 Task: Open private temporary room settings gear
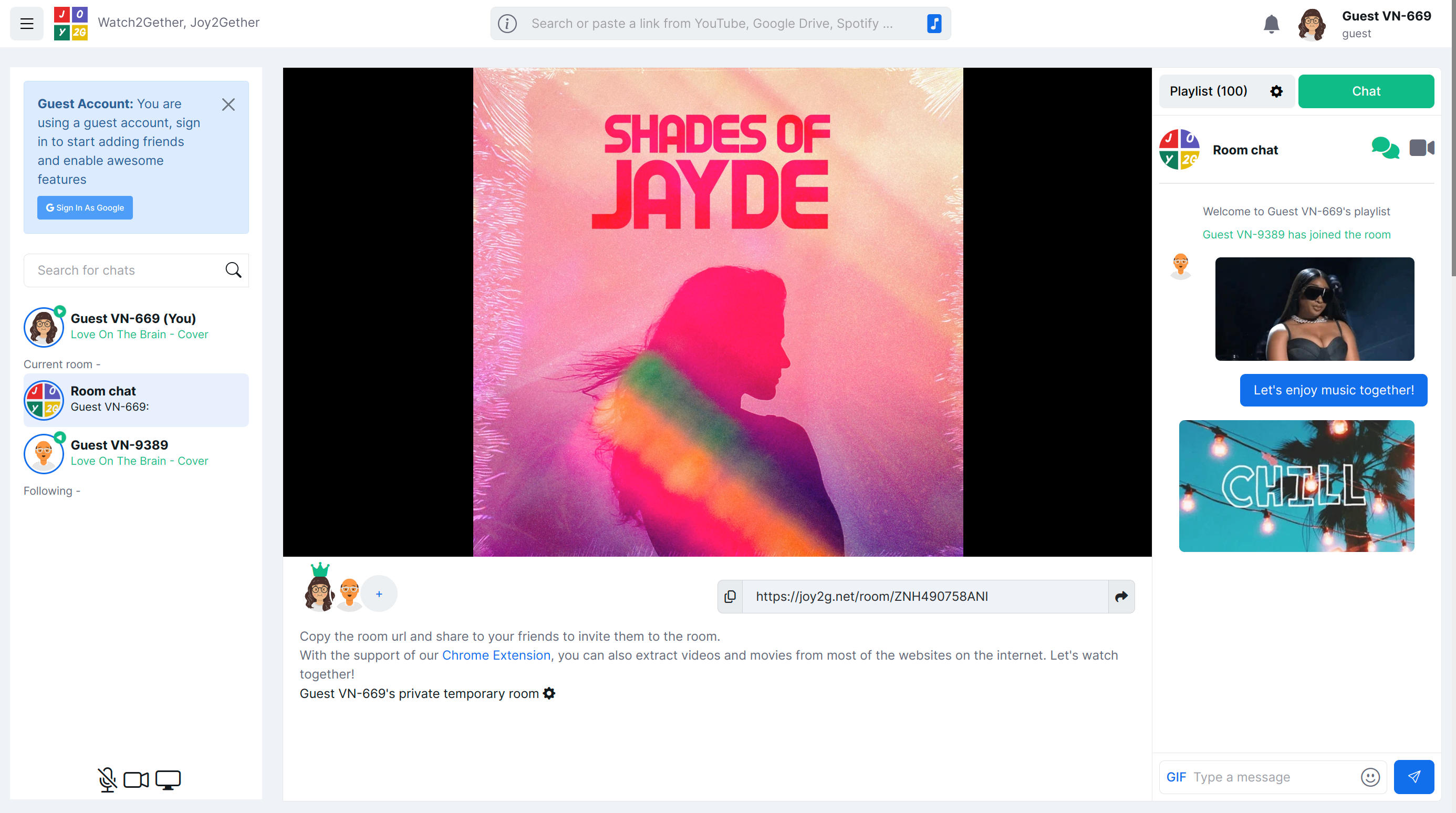tap(549, 693)
